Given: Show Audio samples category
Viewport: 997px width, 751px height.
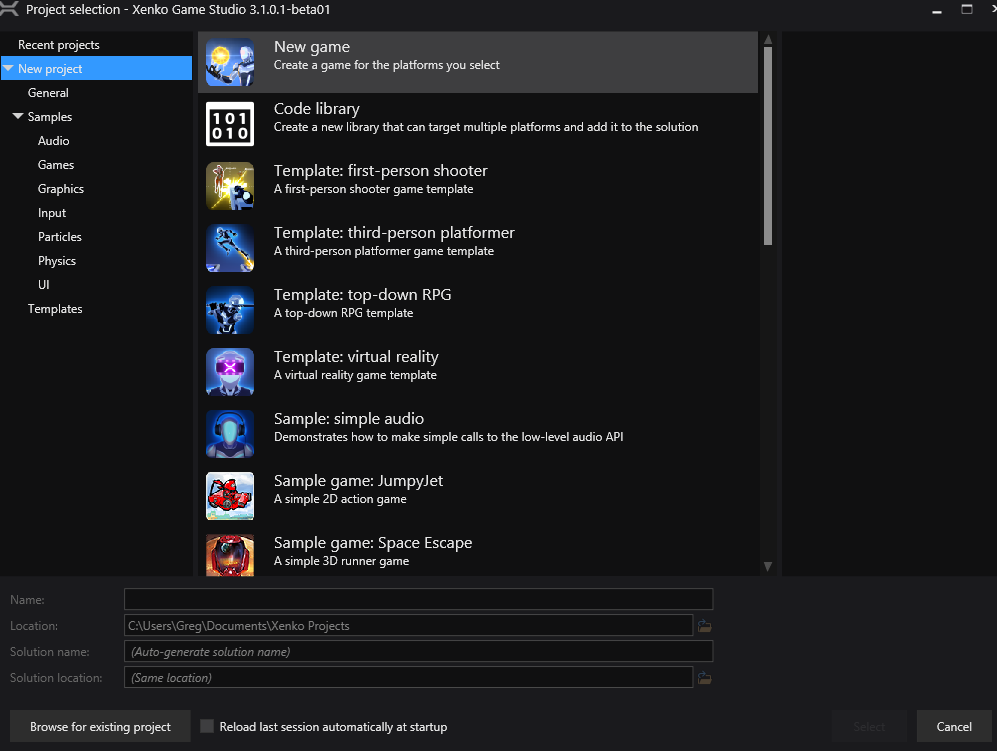Looking at the screenshot, I should pos(53,141).
